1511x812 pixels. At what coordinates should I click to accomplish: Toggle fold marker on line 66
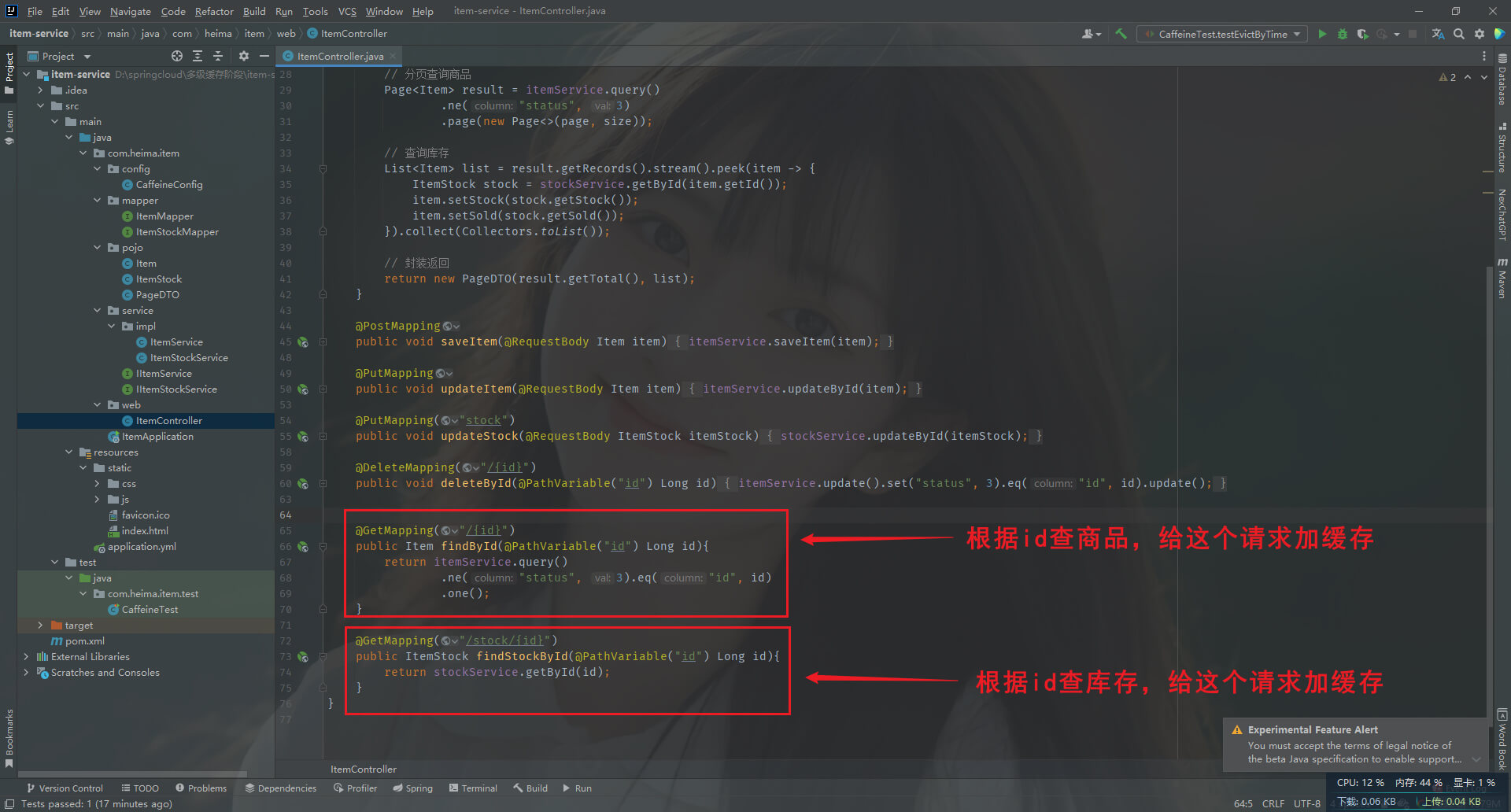coord(323,547)
